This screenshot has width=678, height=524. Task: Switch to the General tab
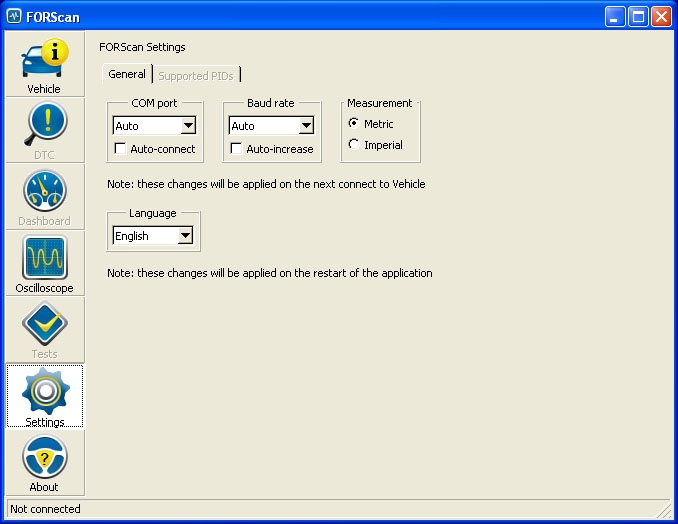127,74
